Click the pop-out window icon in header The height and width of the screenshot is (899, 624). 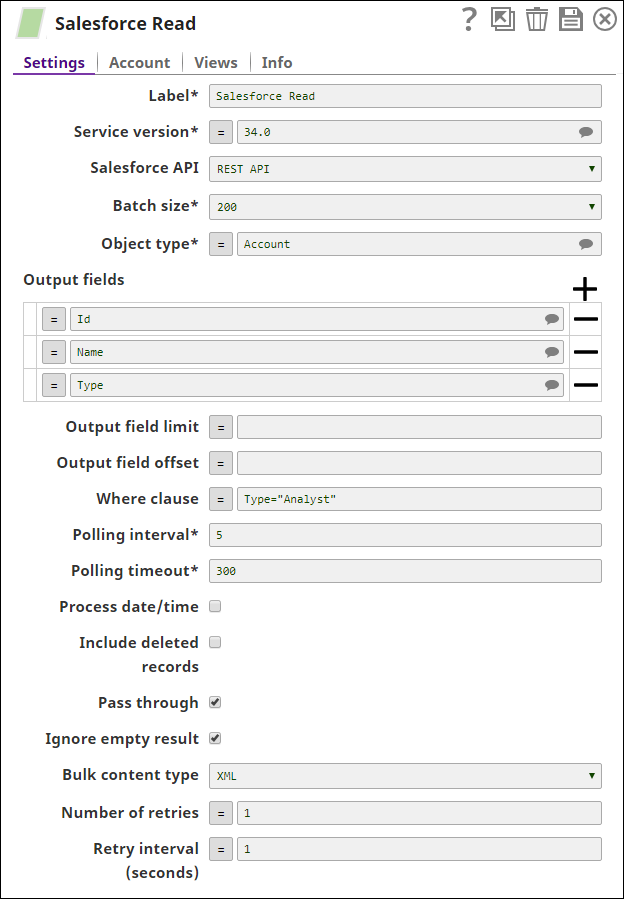[x=503, y=19]
